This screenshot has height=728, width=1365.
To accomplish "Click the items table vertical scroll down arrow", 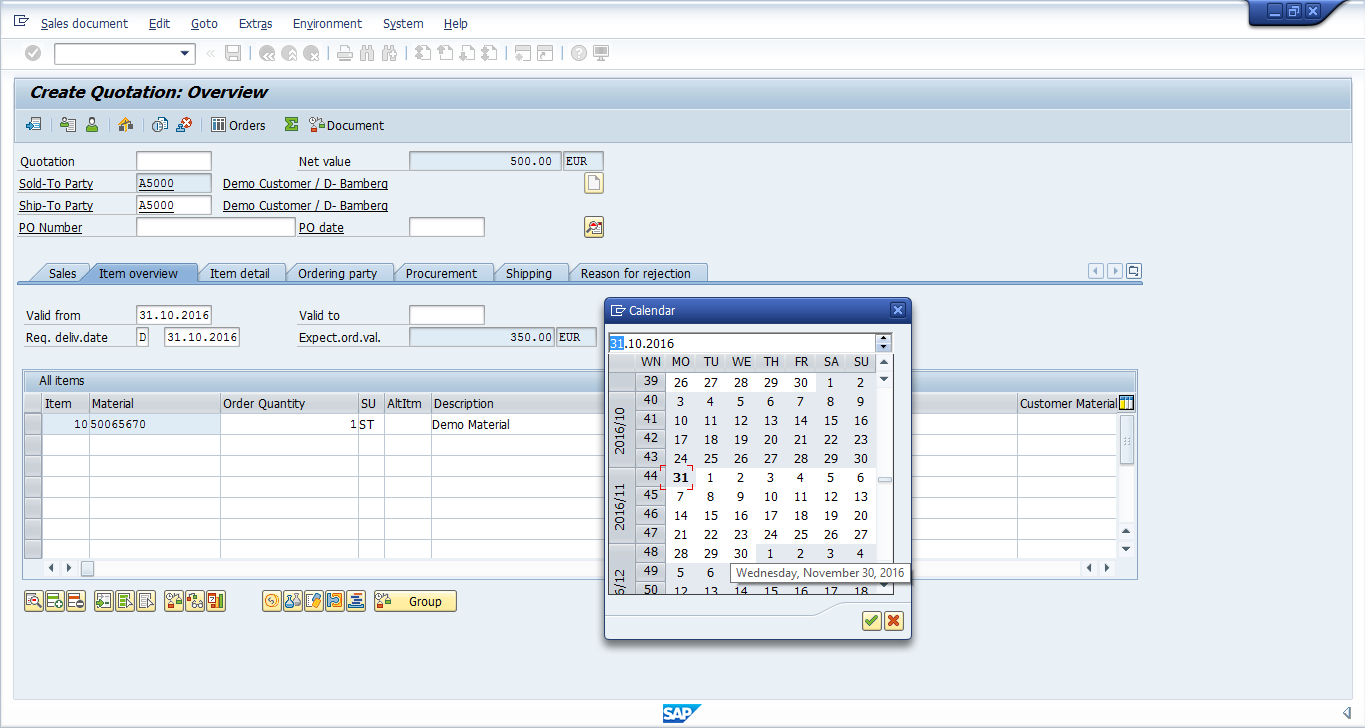I will 1126,549.
